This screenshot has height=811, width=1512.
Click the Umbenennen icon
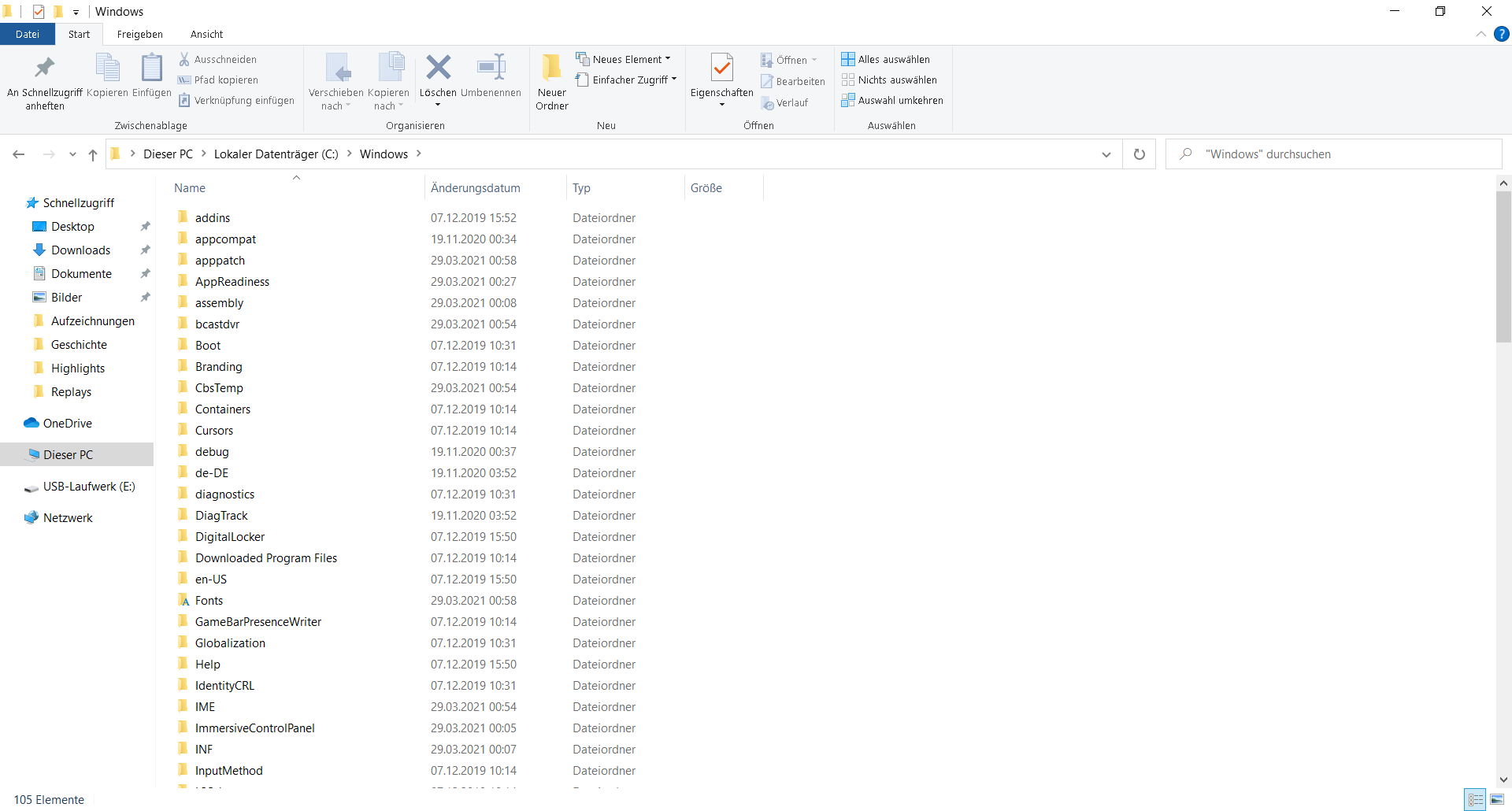(x=491, y=68)
